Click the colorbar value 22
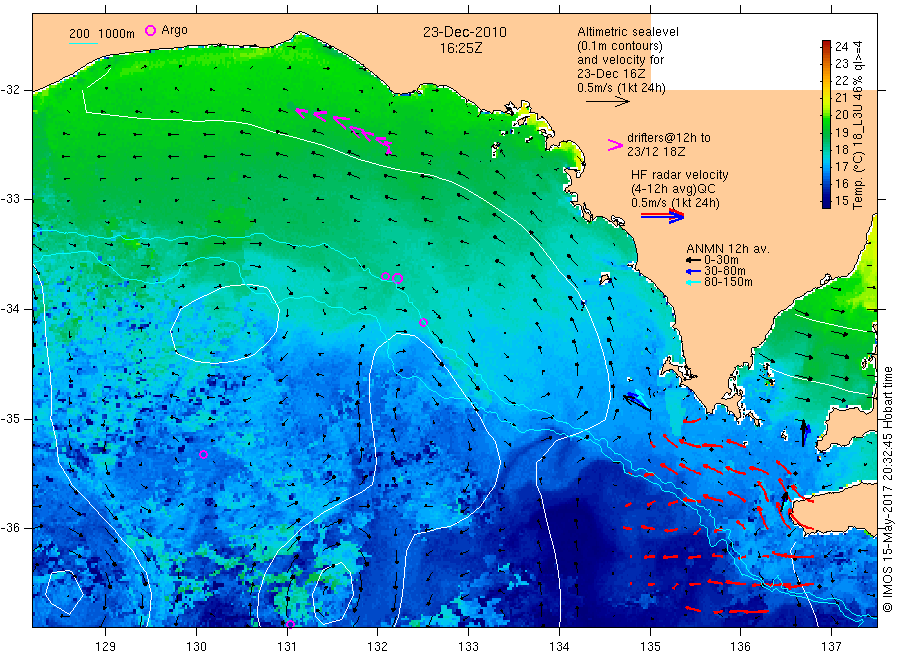The height and width of the screenshot is (660, 900). (841, 80)
